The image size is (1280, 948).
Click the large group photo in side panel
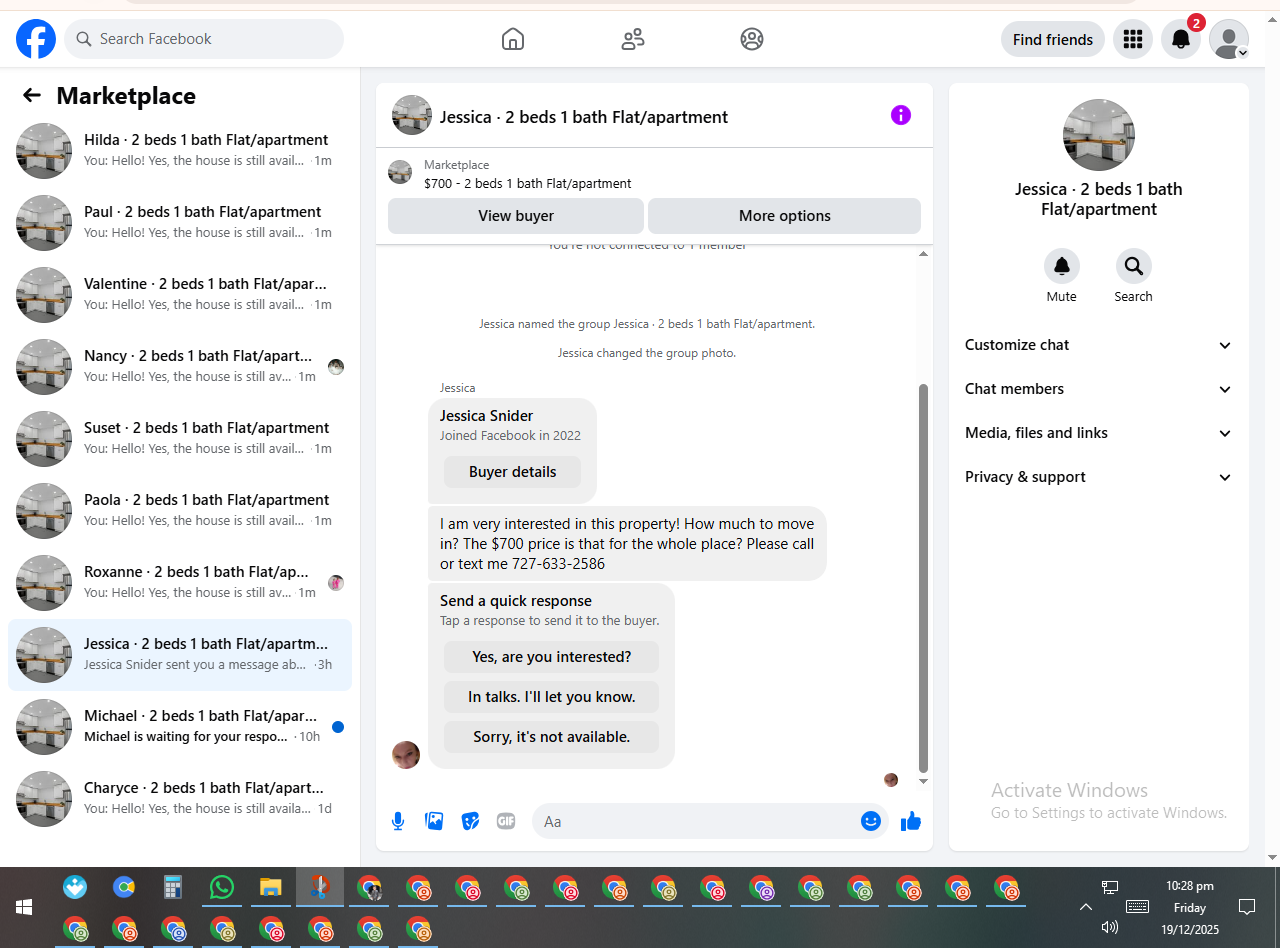[1099, 135]
